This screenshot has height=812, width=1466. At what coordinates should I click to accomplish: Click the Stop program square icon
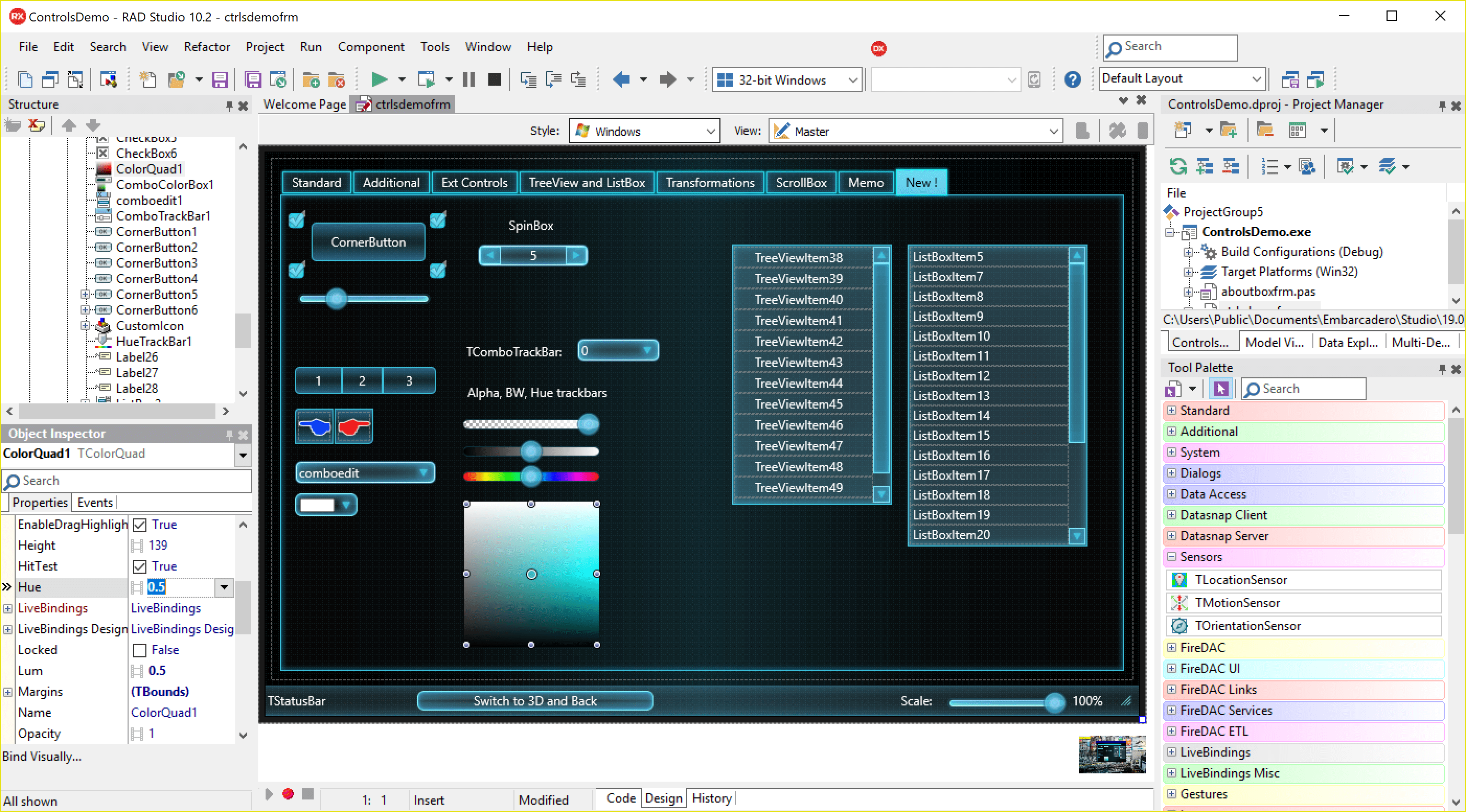pyautogui.click(x=494, y=79)
